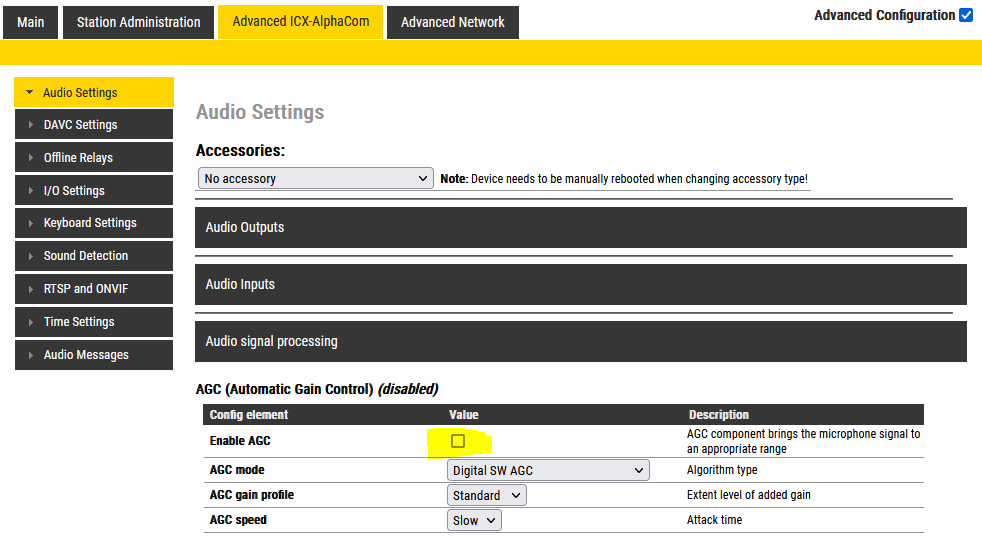Click the Keyboard Settings arrow icon
The height and width of the screenshot is (539, 982).
pos(30,223)
